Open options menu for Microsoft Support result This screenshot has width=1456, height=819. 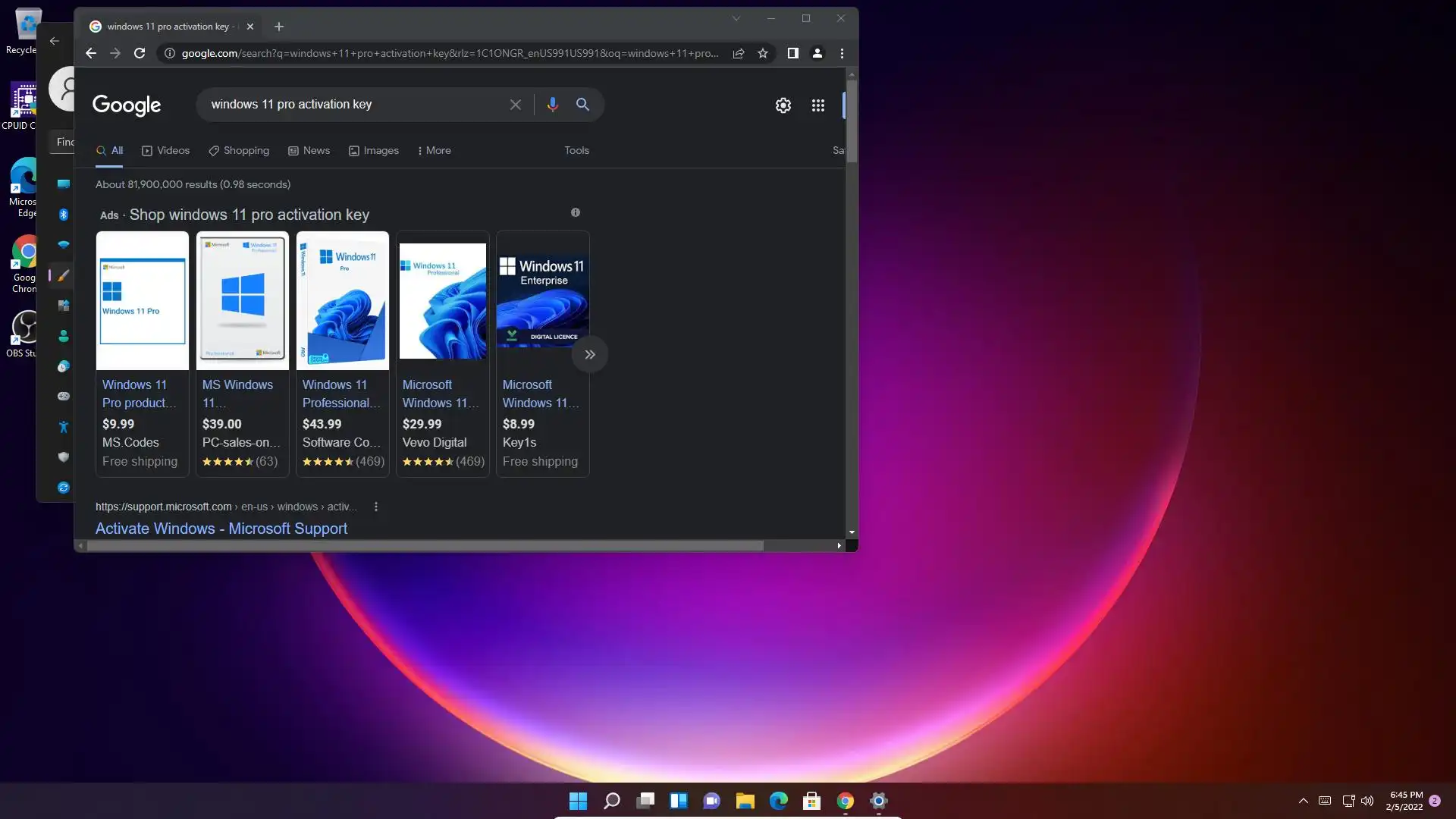[x=376, y=507]
